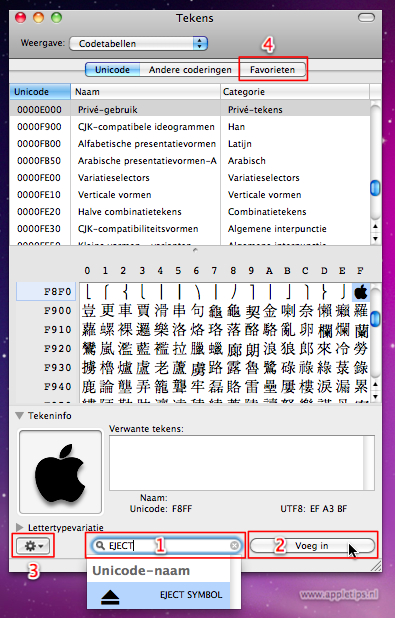Select the 0000FE00 Variatieselectors row
Image resolution: width=395 pixels, height=618 pixels.
(x=189, y=177)
